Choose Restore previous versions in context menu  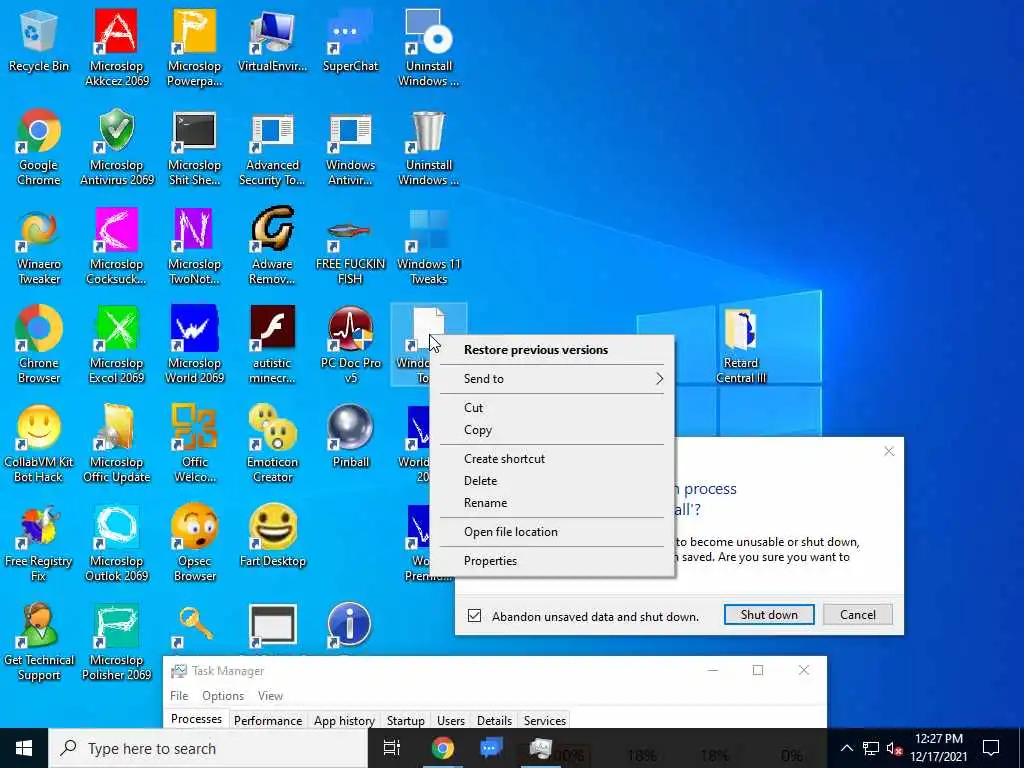[x=552, y=350]
